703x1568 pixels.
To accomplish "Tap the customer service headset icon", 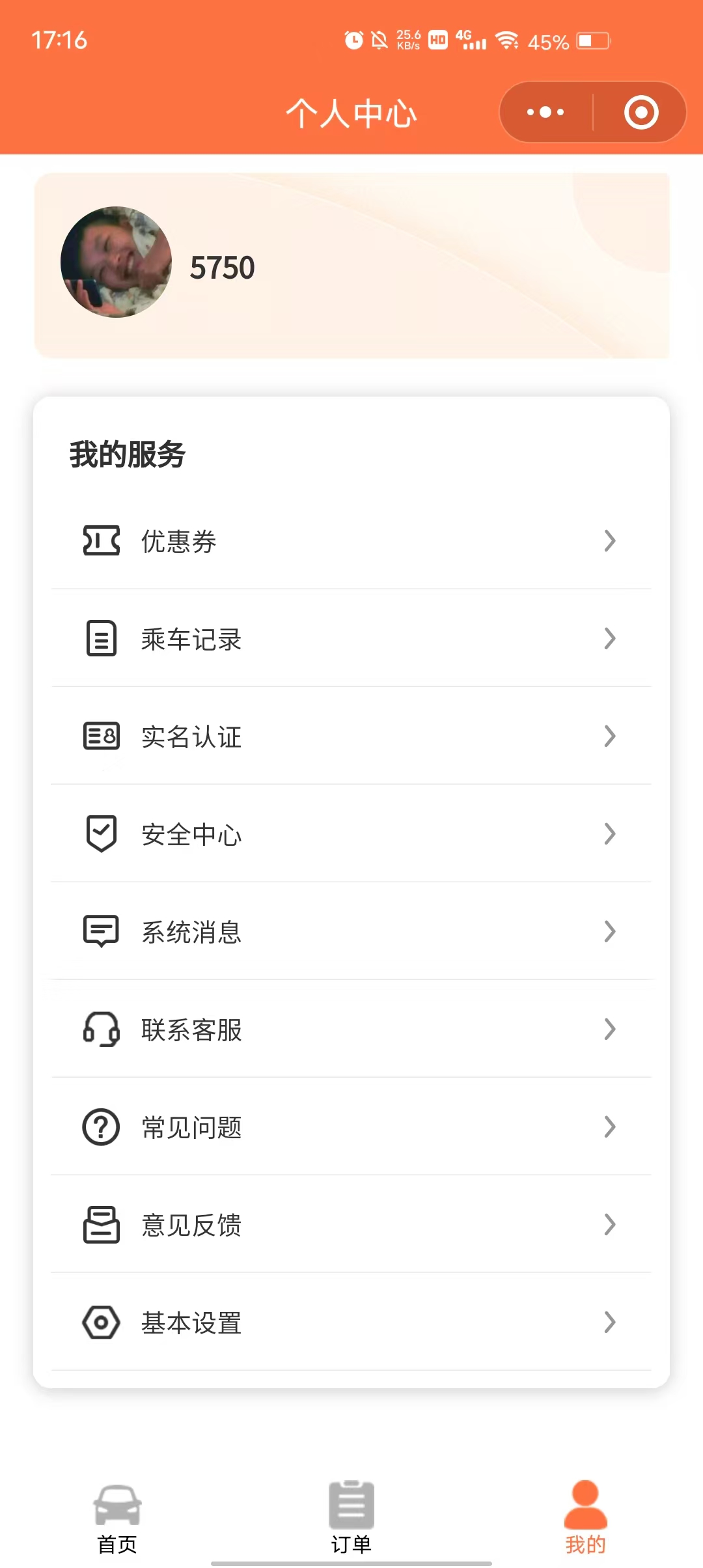I will pos(101,1029).
